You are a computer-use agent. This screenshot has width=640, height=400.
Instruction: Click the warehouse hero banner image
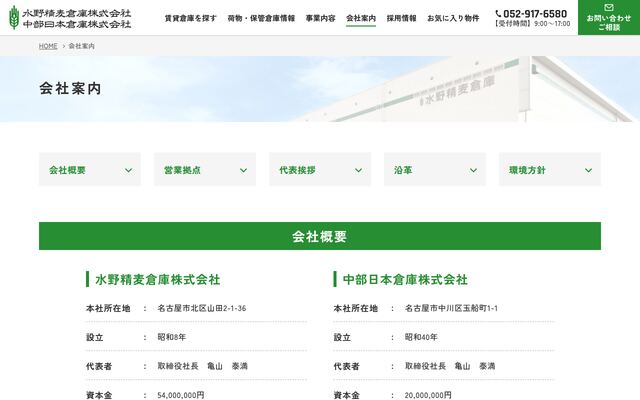coord(320,89)
